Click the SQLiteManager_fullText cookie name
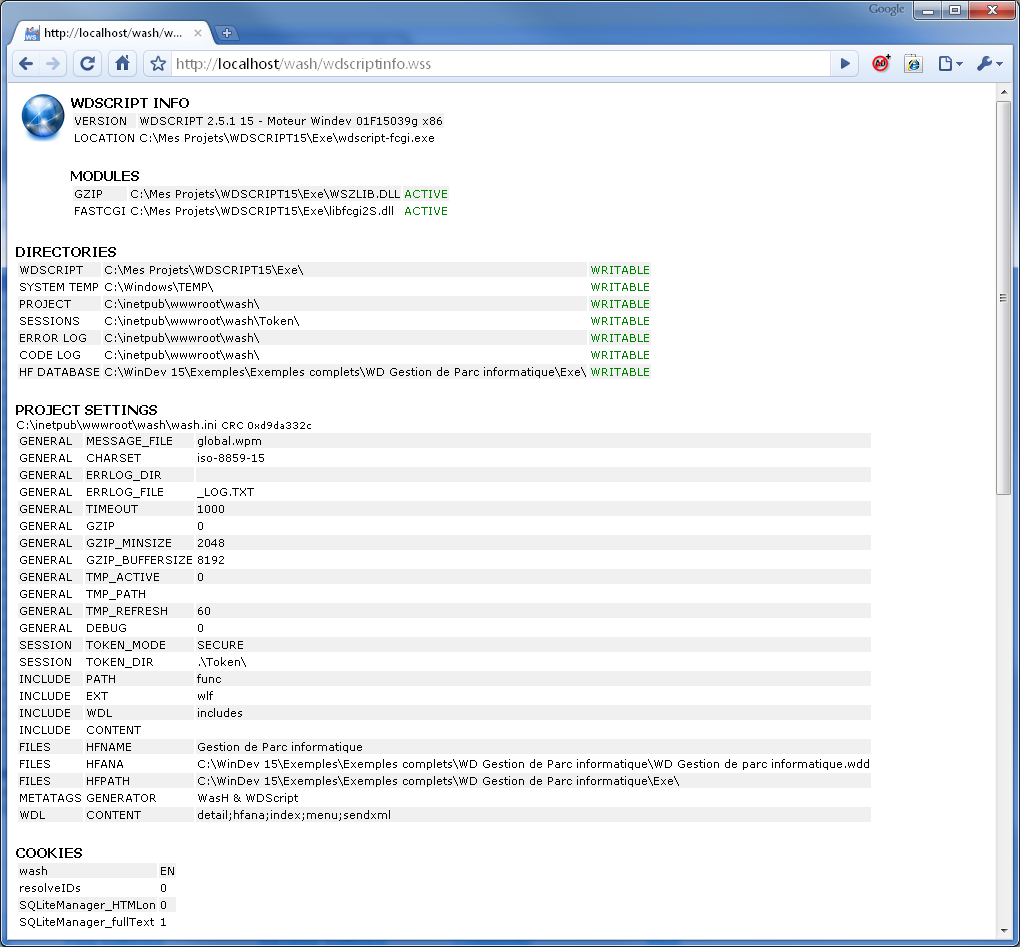Screen dimensions: 1020x947 point(87,922)
